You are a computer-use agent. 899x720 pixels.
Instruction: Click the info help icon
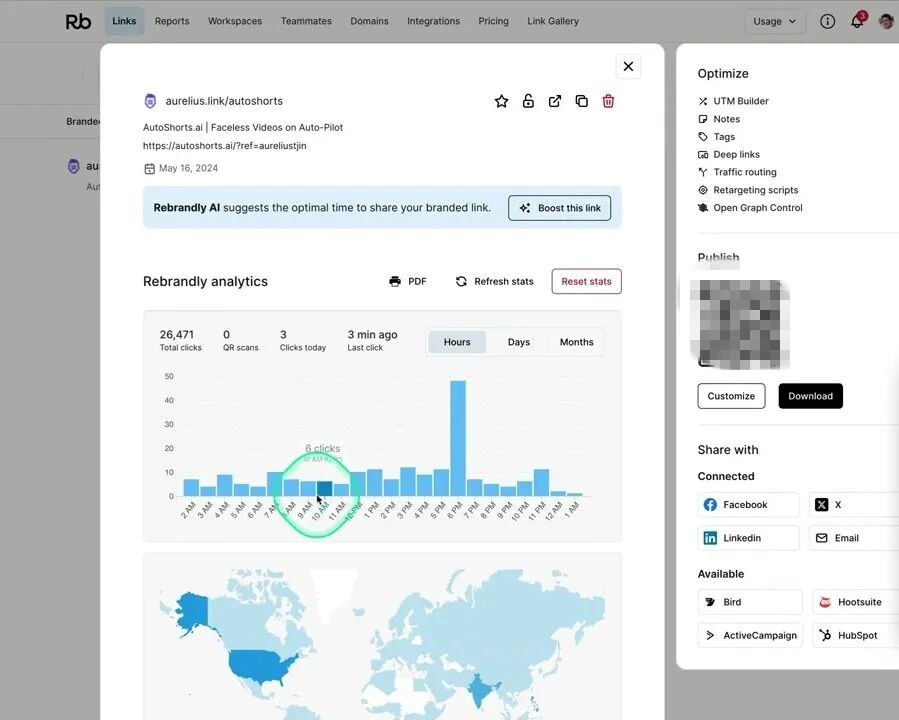pos(827,21)
